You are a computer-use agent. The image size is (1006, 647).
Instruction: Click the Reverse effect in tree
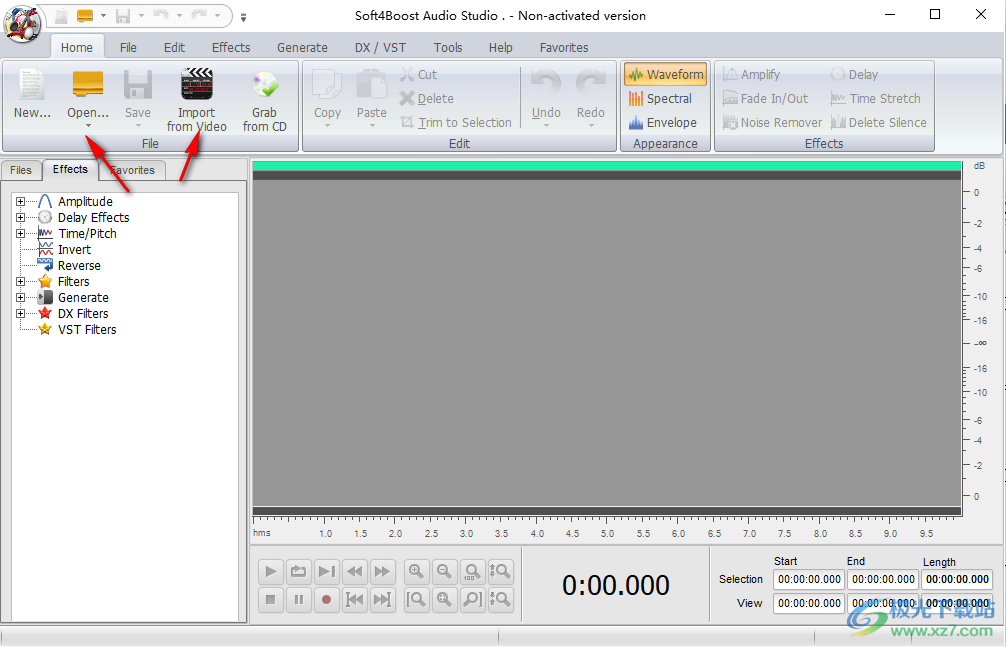pyautogui.click(x=79, y=266)
